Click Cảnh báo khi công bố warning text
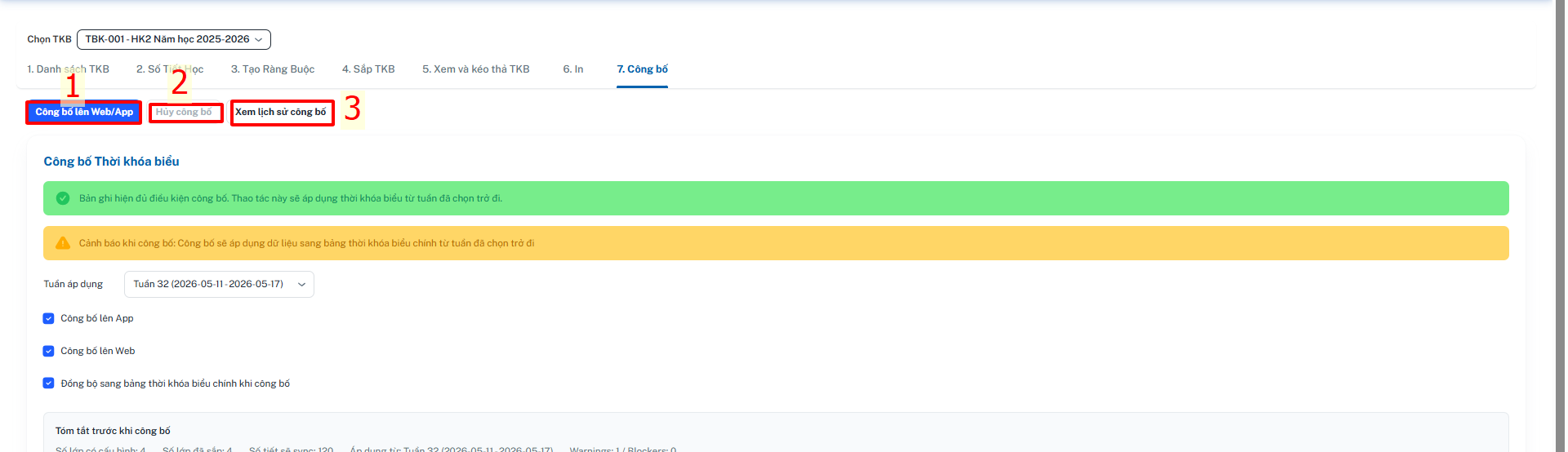The image size is (1568, 452). [x=306, y=243]
